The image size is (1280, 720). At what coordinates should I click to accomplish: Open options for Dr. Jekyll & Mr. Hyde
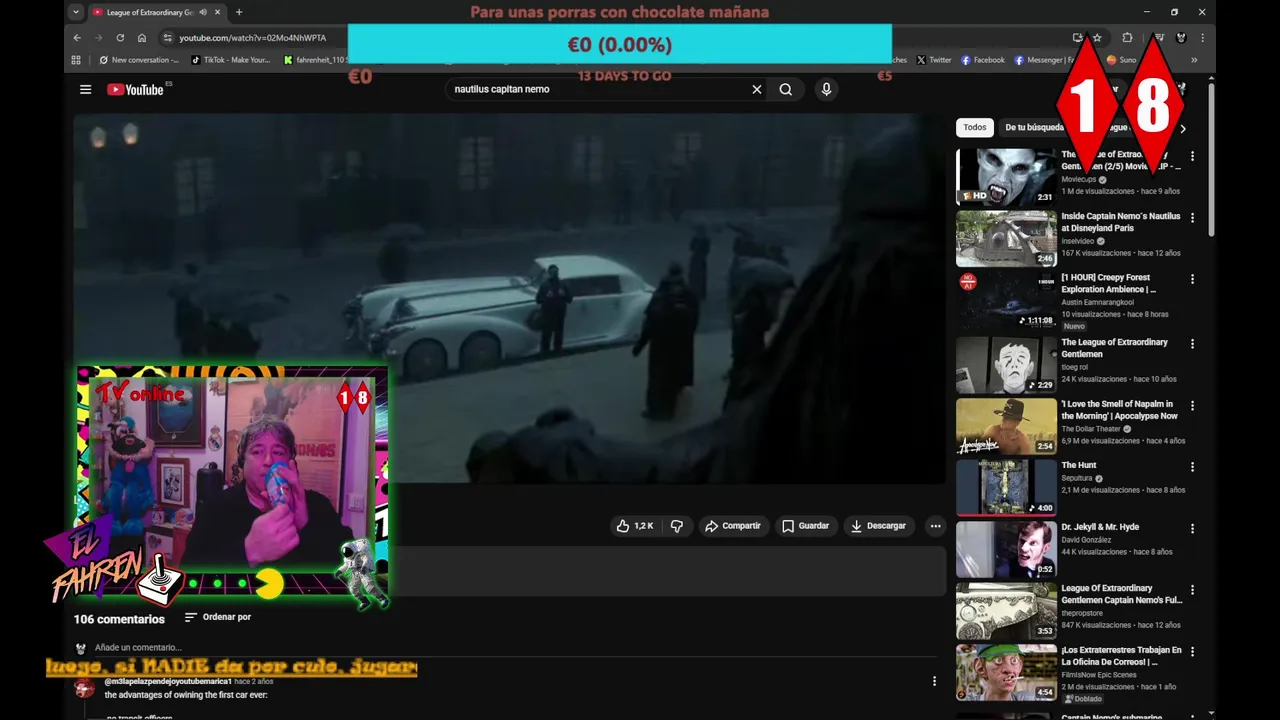(x=1192, y=528)
